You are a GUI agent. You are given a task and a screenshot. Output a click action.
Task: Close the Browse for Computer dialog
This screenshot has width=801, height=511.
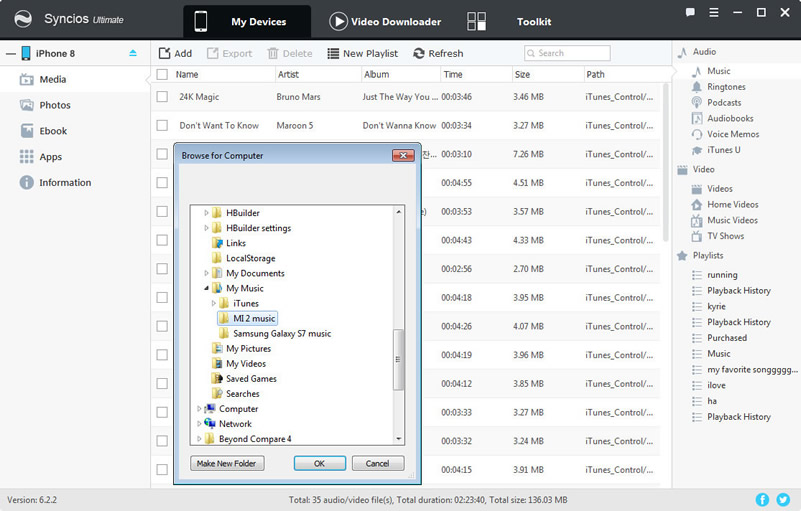click(403, 155)
